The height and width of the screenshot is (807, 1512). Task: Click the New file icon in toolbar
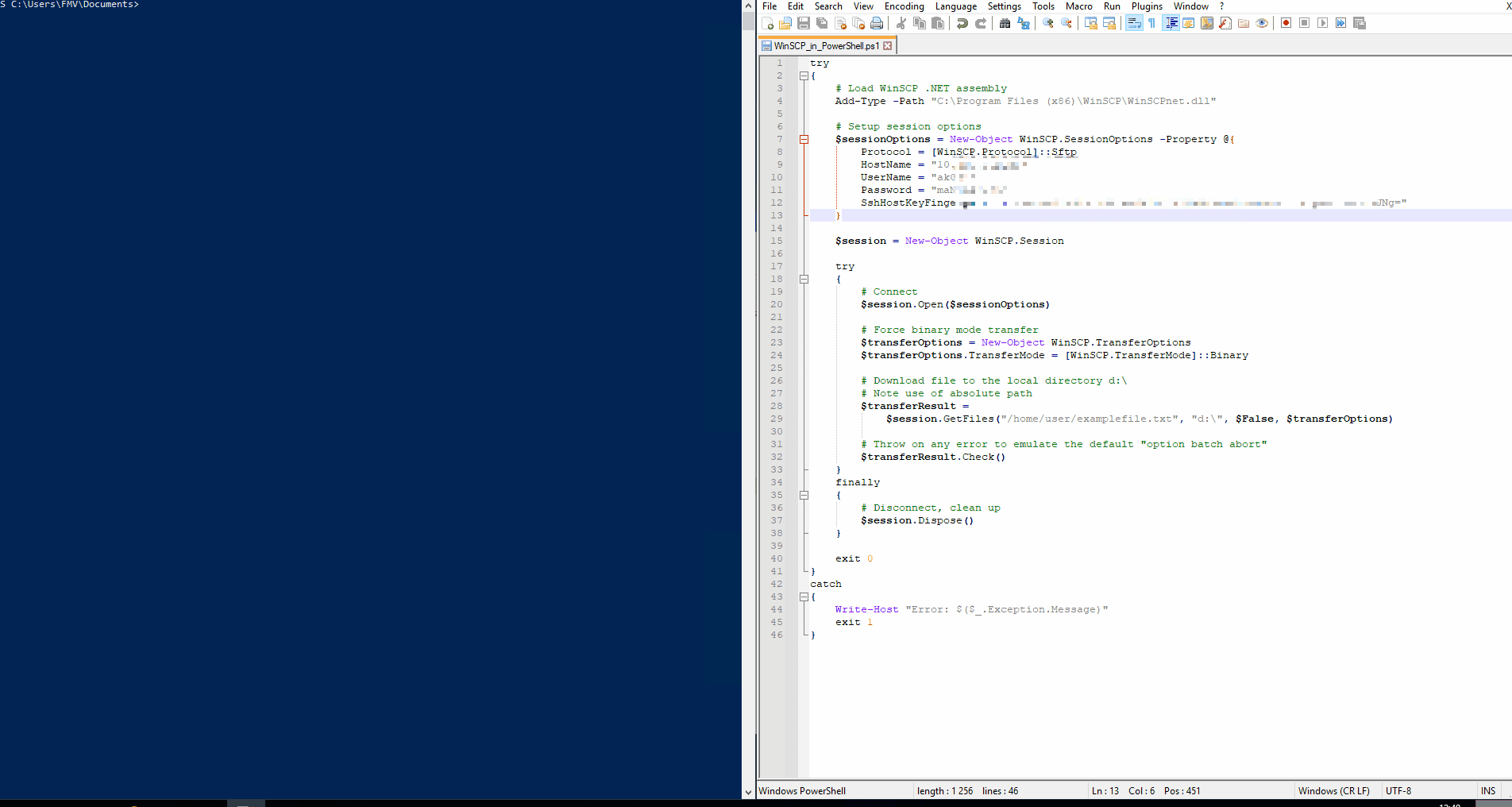(x=767, y=23)
